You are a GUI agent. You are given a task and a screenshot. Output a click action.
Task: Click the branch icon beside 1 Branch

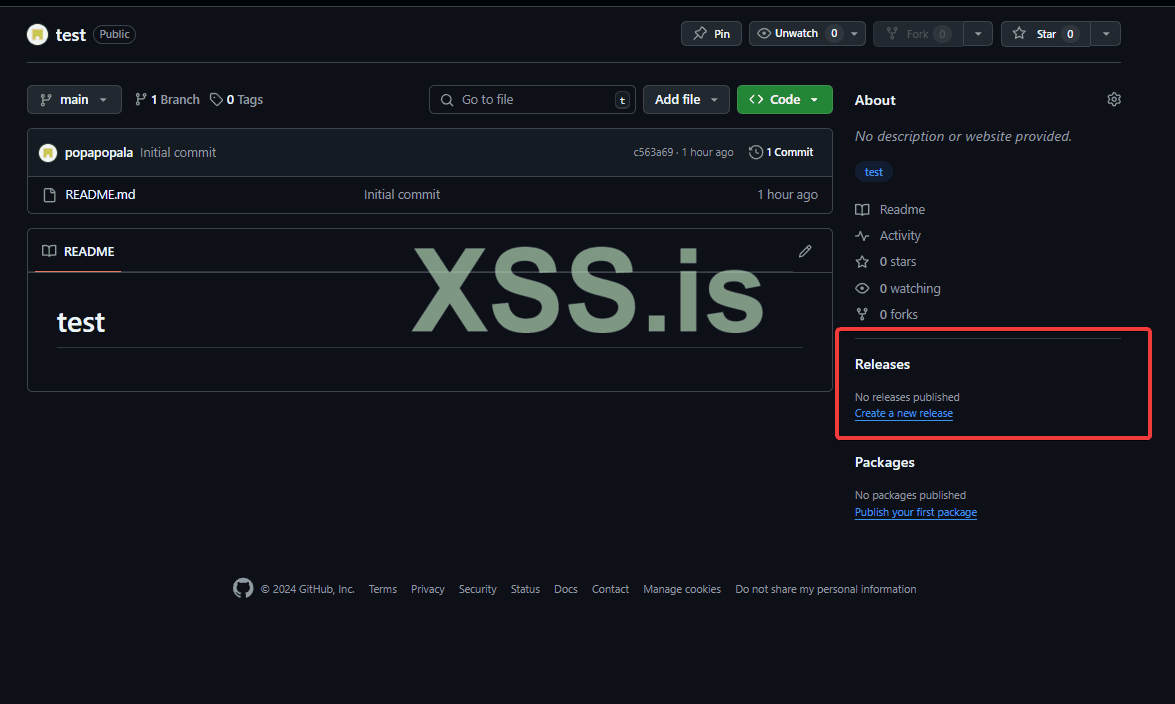tap(140, 100)
